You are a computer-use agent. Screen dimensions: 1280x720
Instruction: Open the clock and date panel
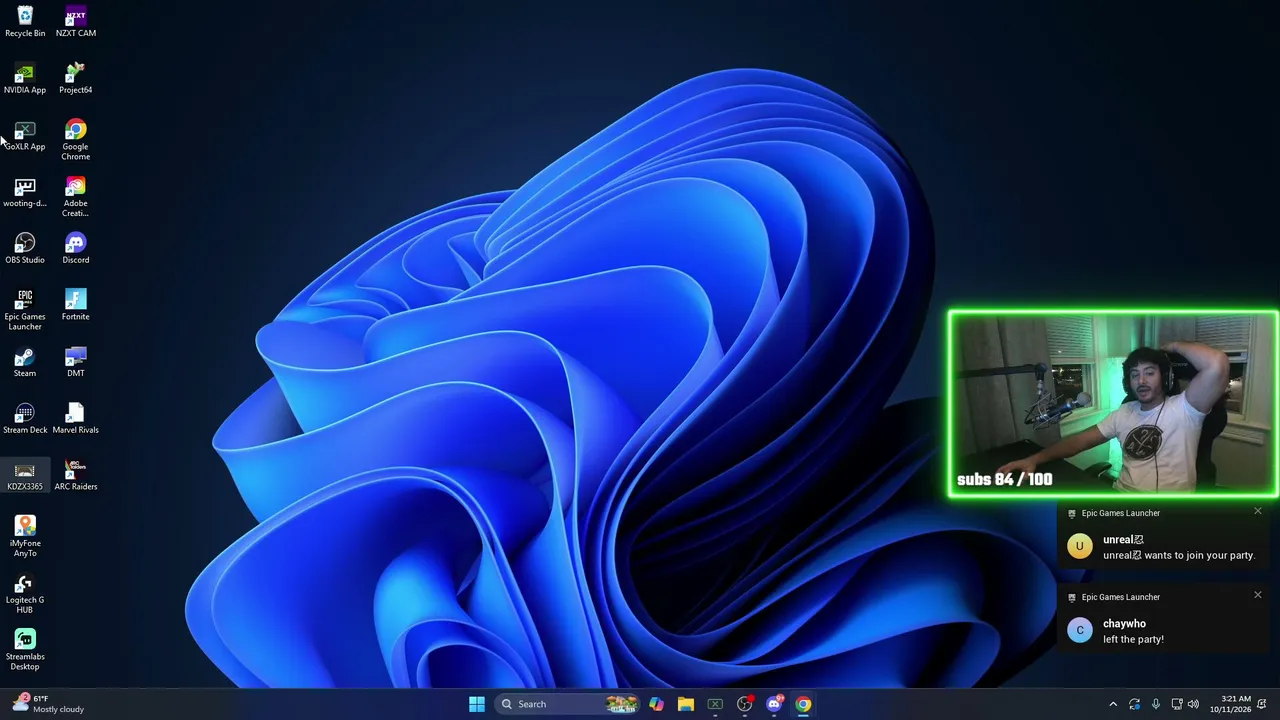click(1230, 704)
